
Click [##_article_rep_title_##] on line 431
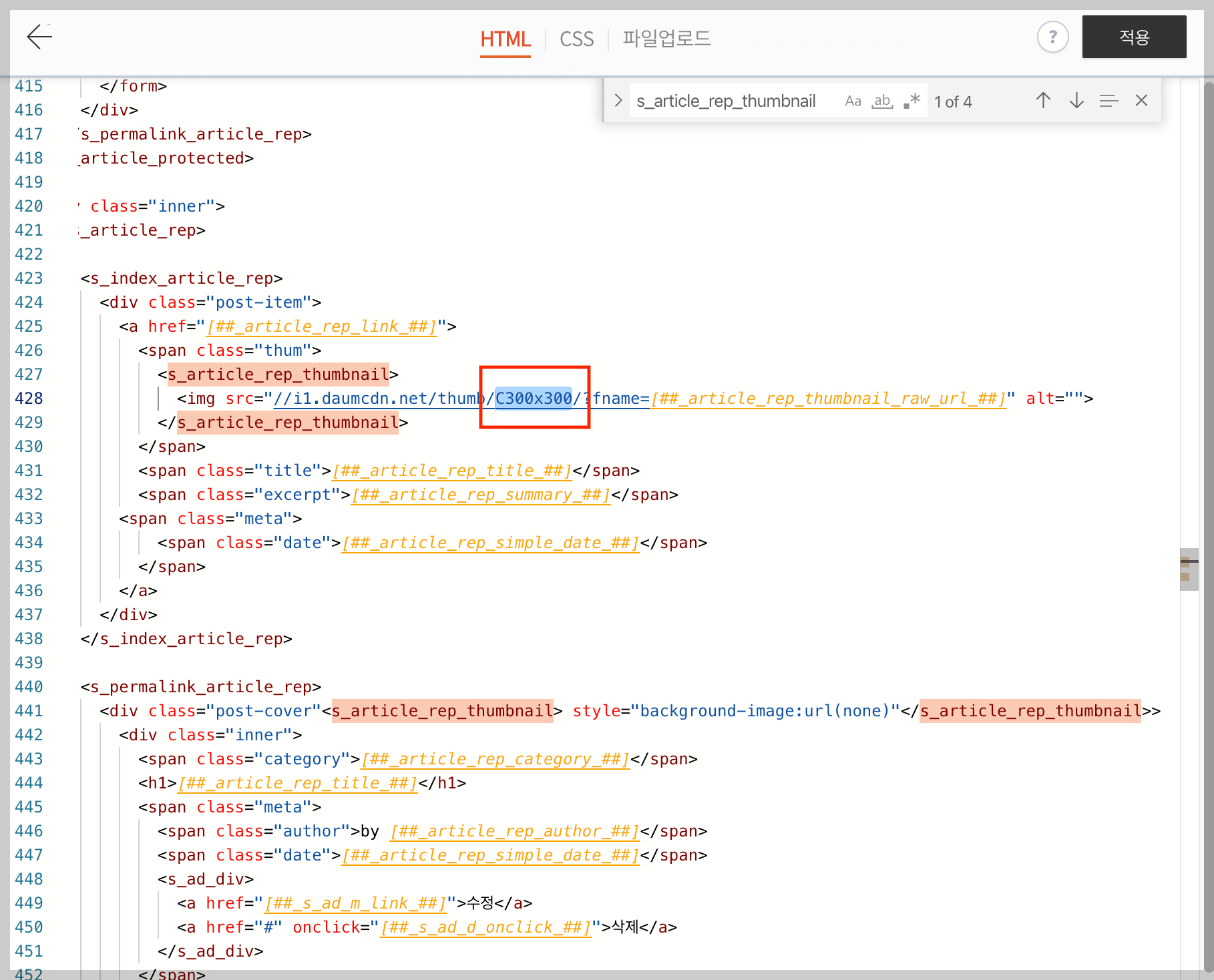(452, 471)
